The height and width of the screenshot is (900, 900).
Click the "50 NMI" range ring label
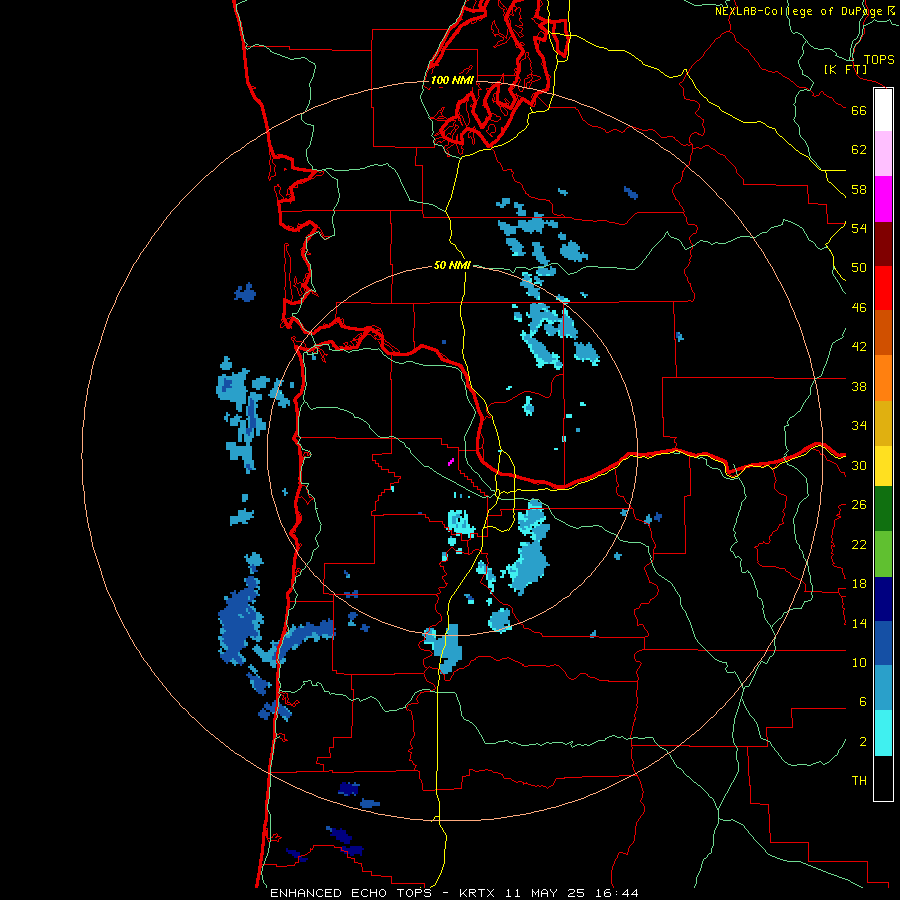(452, 265)
